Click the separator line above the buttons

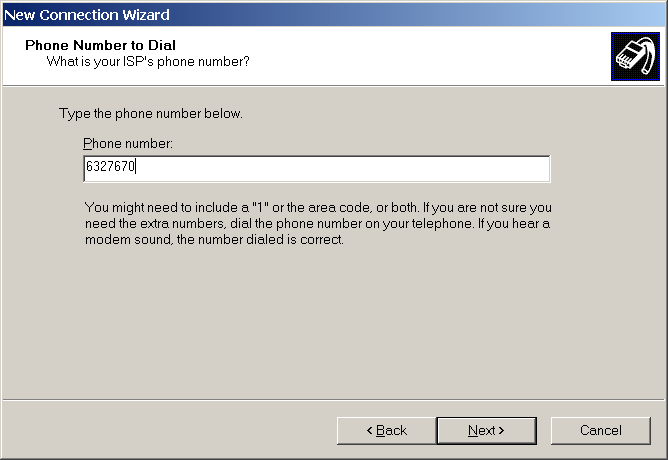click(334, 400)
